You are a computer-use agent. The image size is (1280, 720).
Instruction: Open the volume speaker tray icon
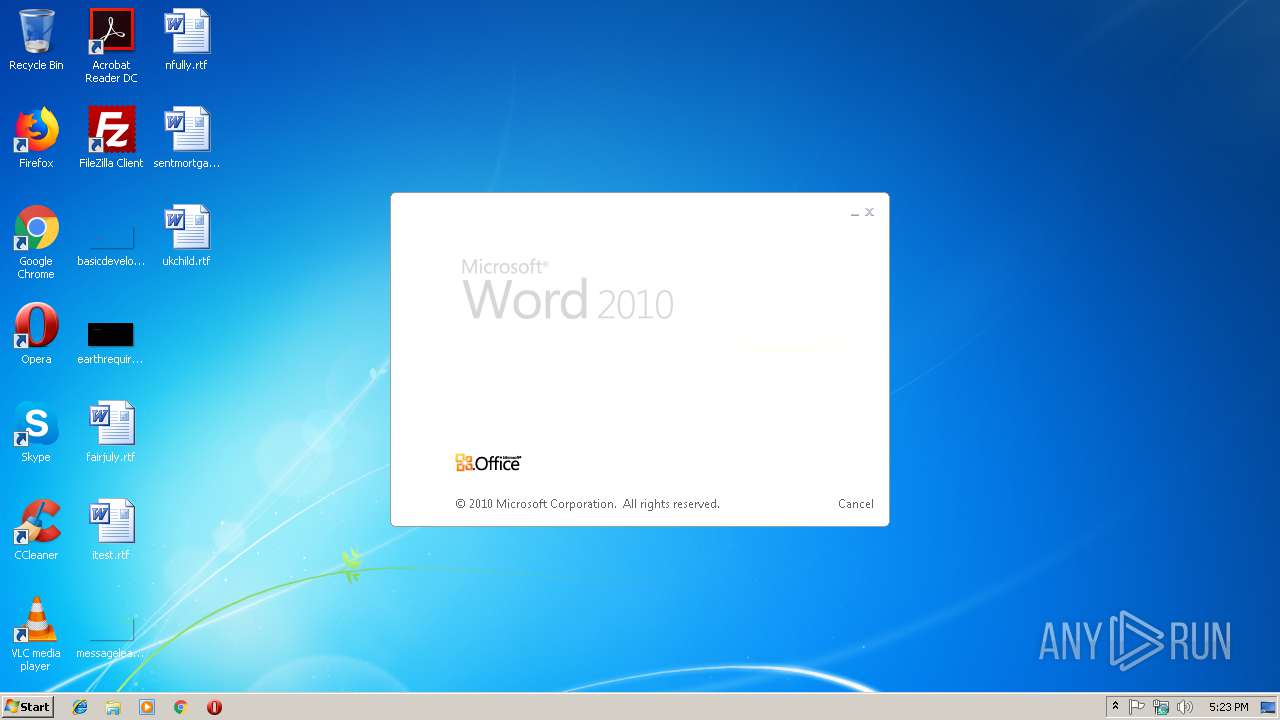pos(1185,707)
